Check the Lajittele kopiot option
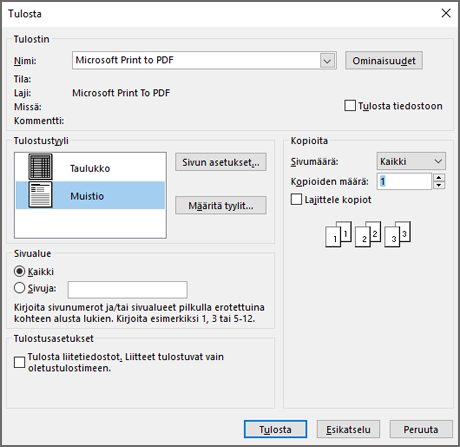 point(296,199)
